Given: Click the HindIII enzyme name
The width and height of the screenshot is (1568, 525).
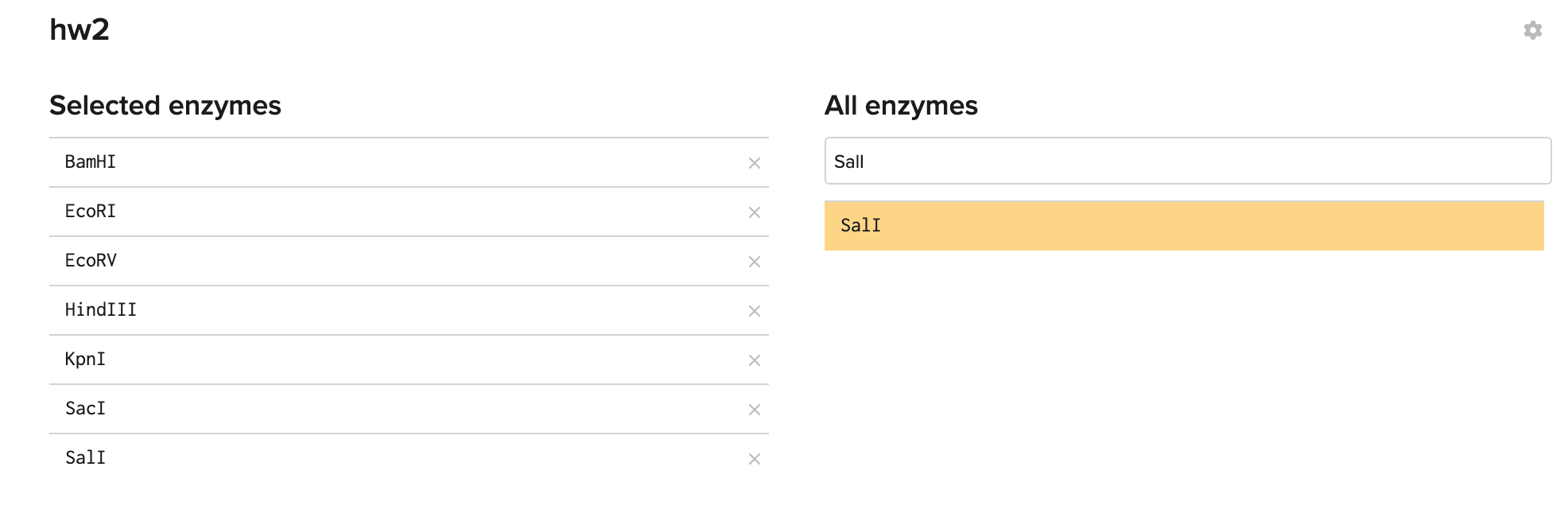Looking at the screenshot, I should coord(101,310).
